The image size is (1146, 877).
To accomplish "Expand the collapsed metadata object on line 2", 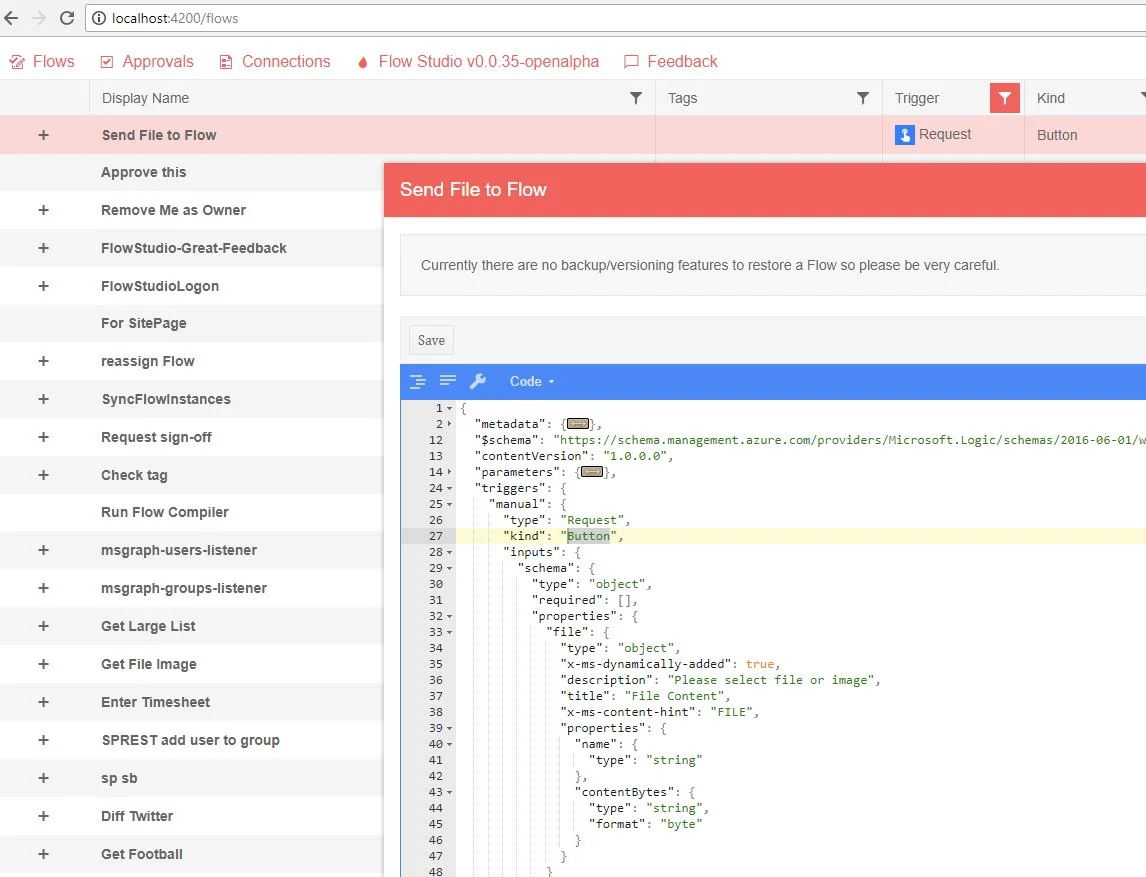I will pyautogui.click(x=577, y=424).
